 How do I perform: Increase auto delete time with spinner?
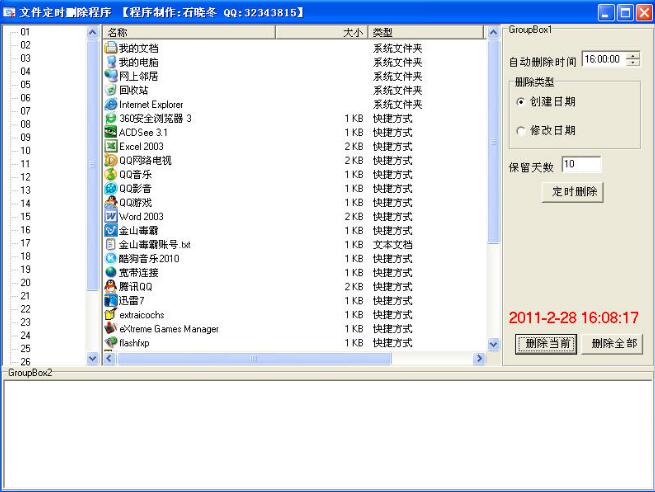(633, 57)
